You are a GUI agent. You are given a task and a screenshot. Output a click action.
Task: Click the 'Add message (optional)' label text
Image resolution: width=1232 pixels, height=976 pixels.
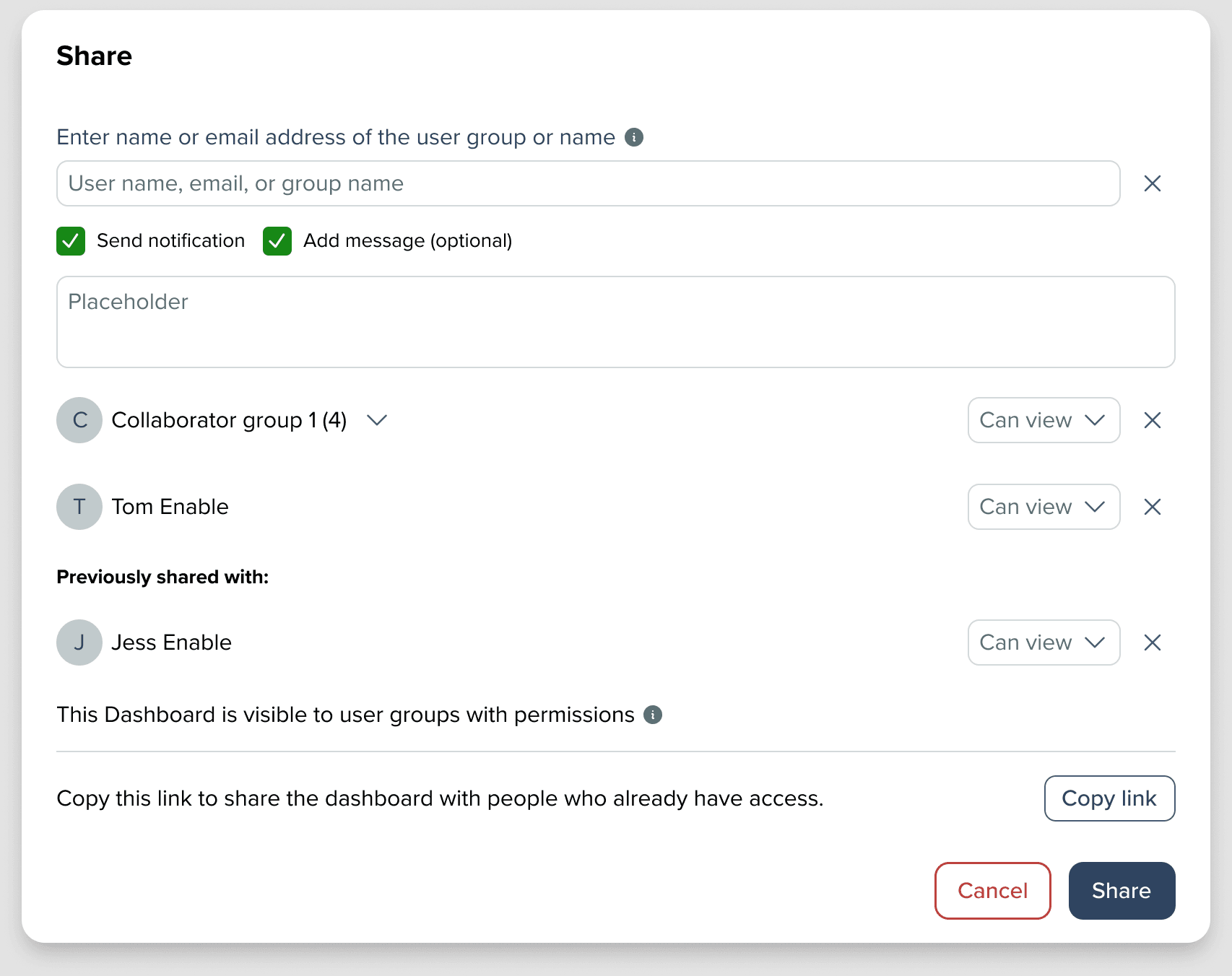point(407,240)
